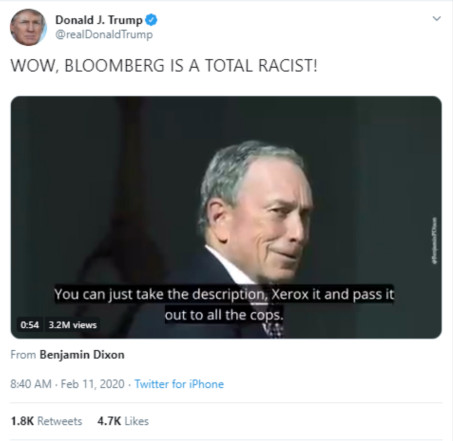Open Donald J. Trump's profile avatar

28,27
